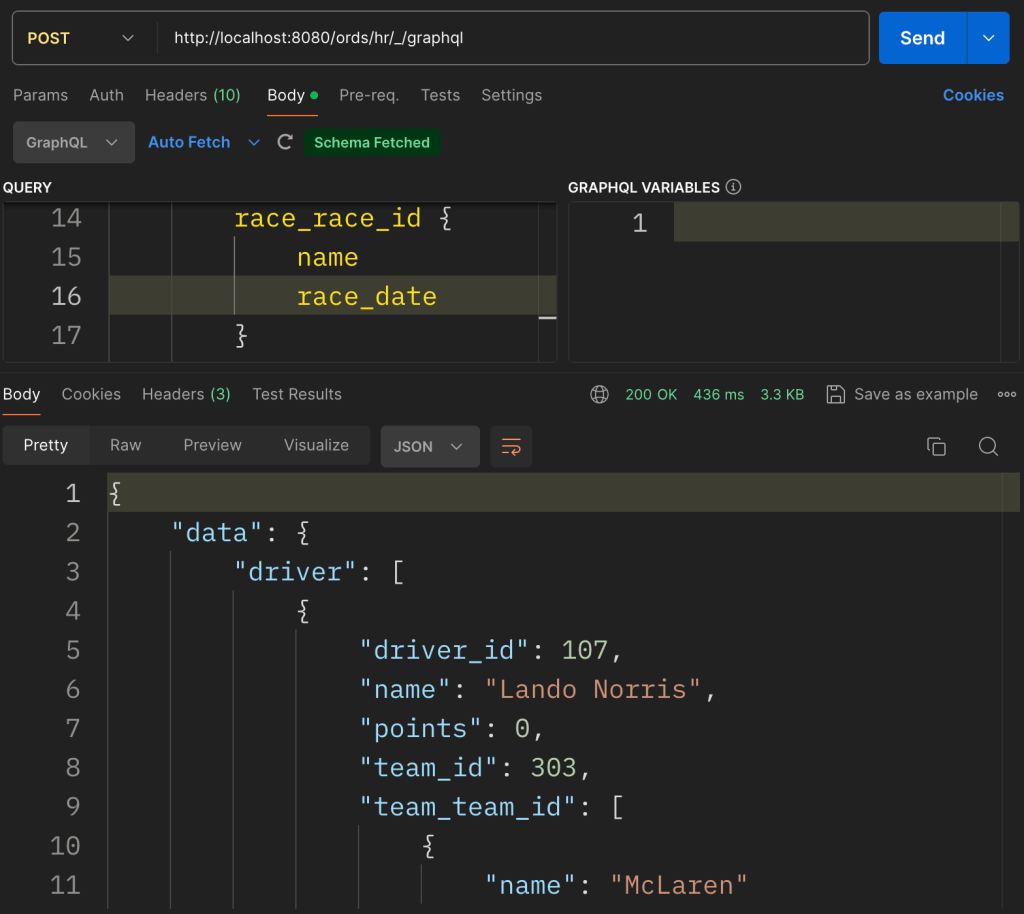
Task: Copy the response body with copy icon
Action: 936,446
